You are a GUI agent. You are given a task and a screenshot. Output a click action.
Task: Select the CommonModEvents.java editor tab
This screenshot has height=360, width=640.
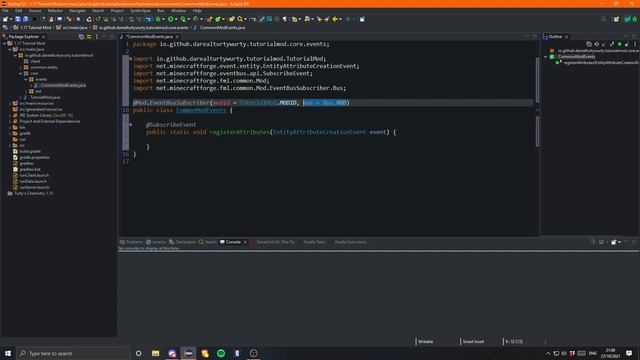(x=149, y=37)
